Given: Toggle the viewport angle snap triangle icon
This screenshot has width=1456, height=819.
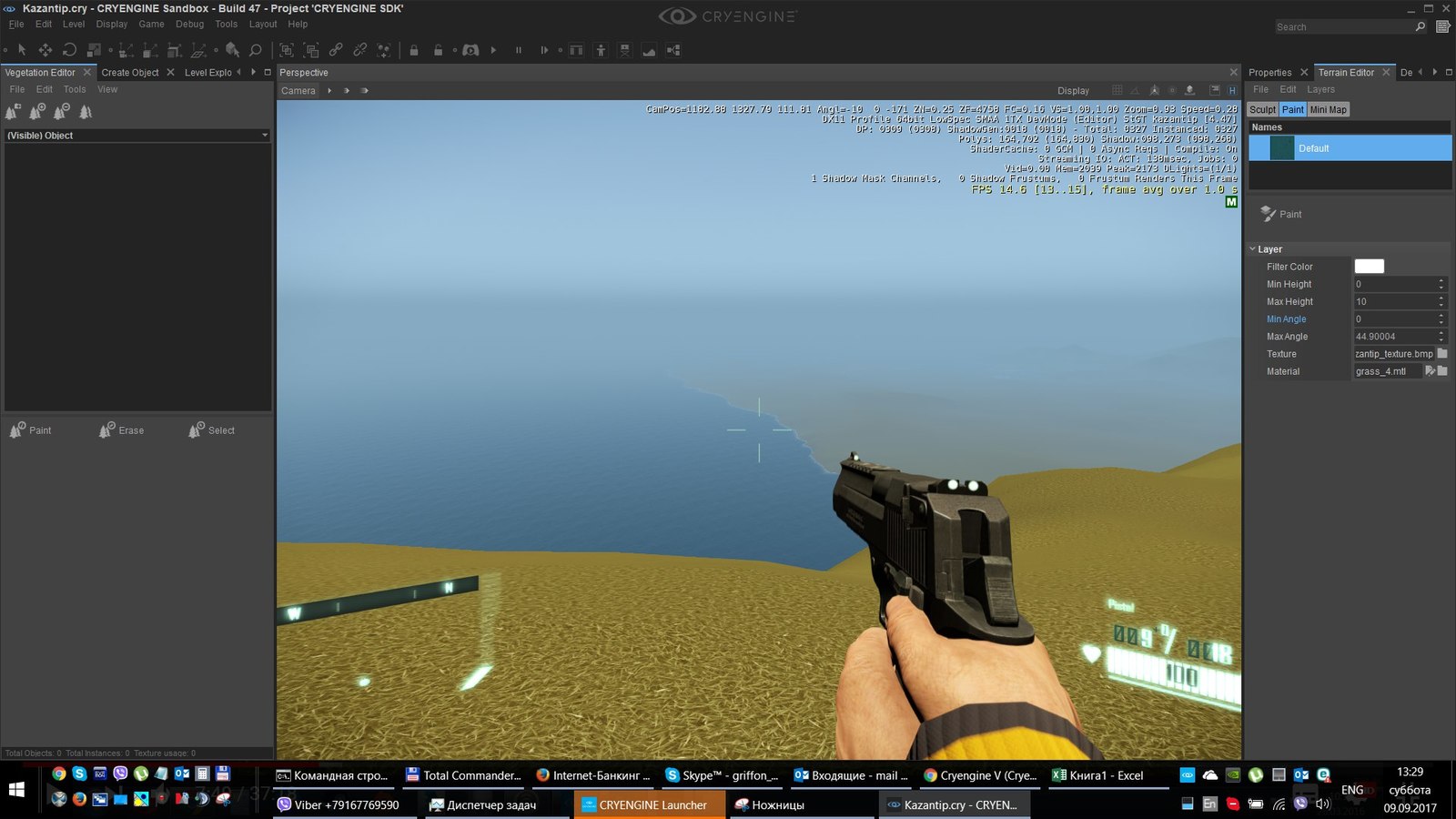Looking at the screenshot, I should tap(1135, 90).
